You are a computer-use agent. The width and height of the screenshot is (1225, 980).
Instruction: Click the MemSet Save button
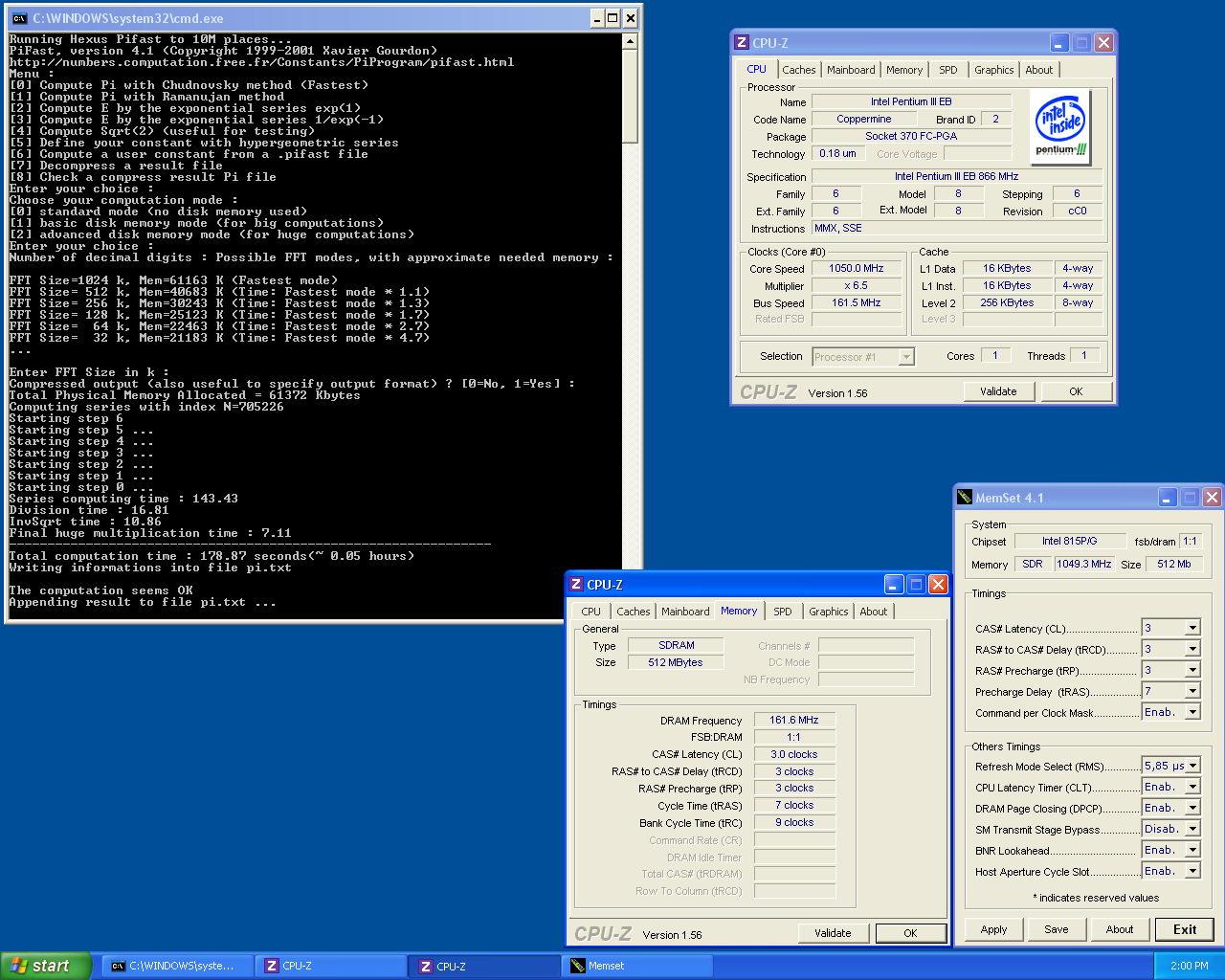[1057, 929]
